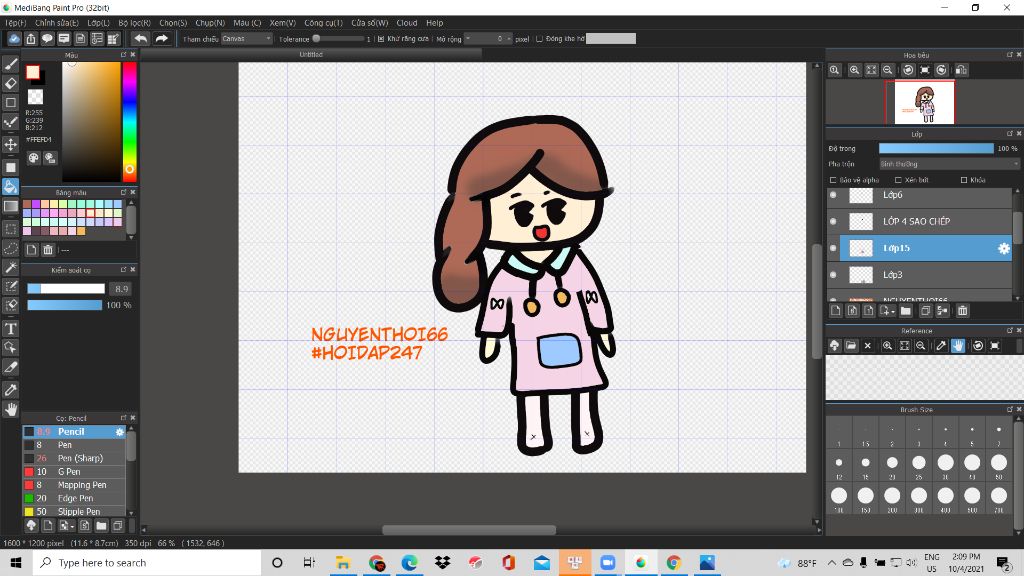This screenshot has height=576, width=1024.
Task: Open the Công cụ menu
Action: click(323, 23)
